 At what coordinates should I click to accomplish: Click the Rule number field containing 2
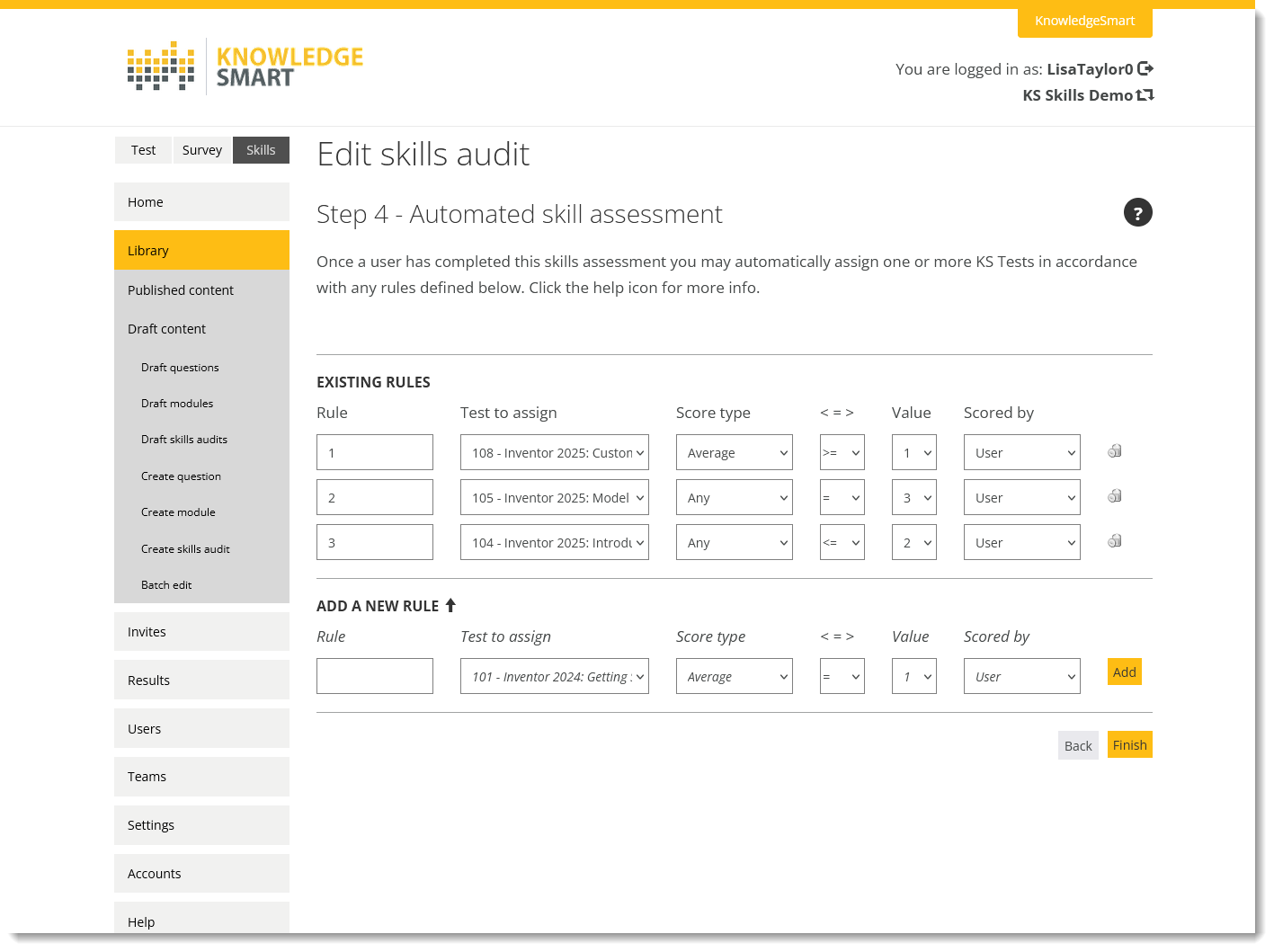click(375, 497)
